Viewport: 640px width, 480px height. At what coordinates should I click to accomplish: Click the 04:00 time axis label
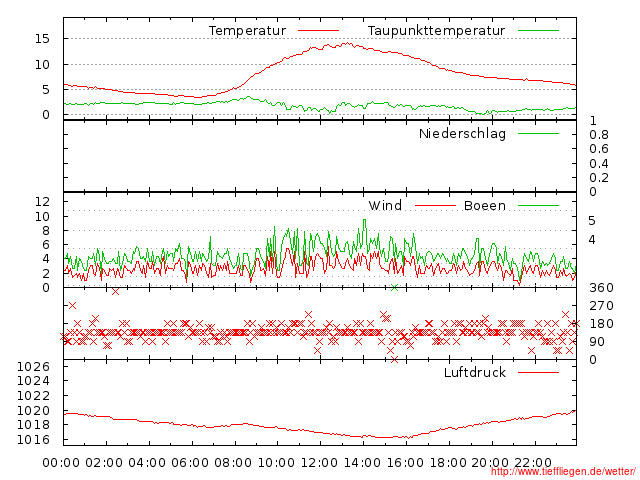(x=147, y=463)
